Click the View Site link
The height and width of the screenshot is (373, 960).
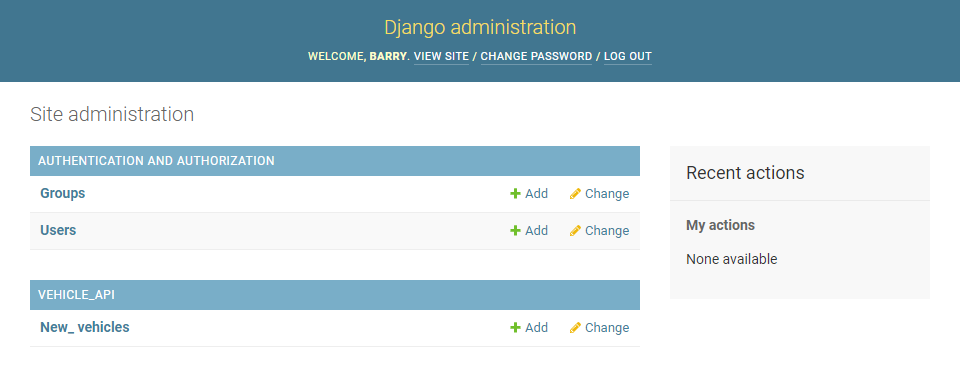tap(441, 56)
